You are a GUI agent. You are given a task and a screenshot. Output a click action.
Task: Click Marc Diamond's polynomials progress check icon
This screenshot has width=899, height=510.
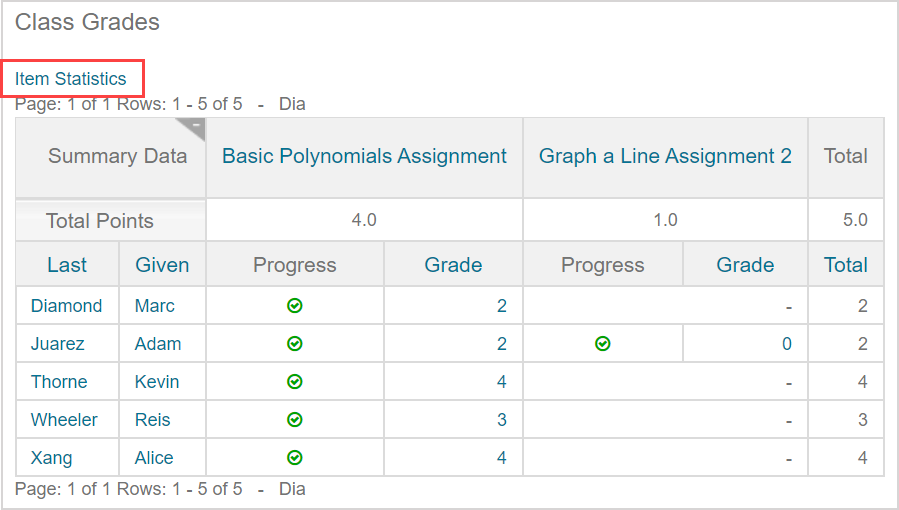pyautogui.click(x=295, y=306)
